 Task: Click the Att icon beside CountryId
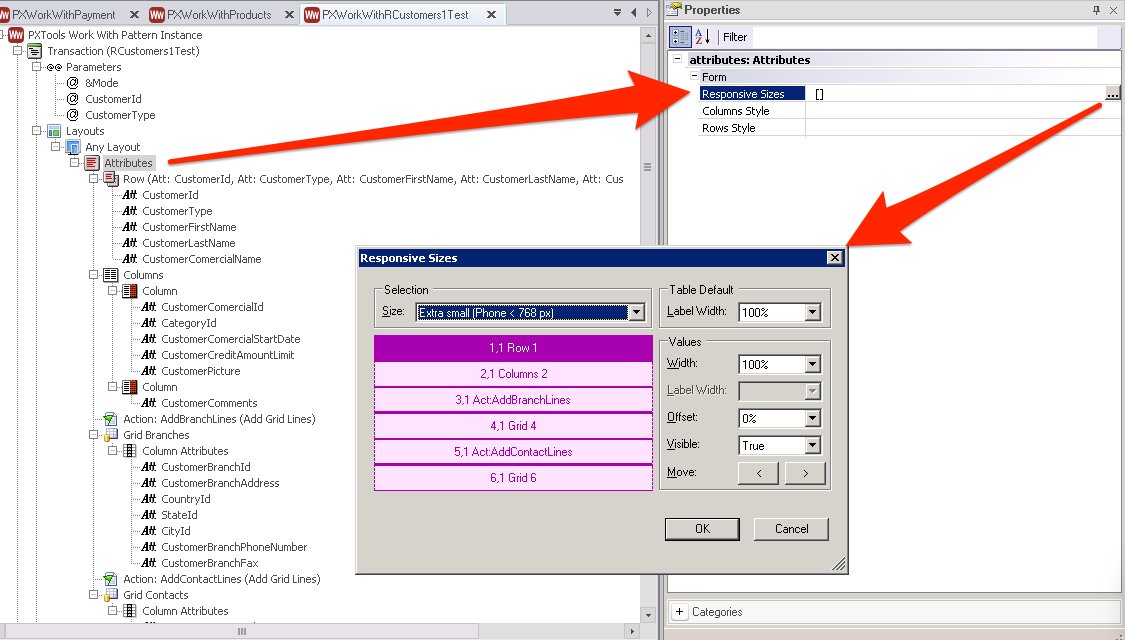[149, 499]
